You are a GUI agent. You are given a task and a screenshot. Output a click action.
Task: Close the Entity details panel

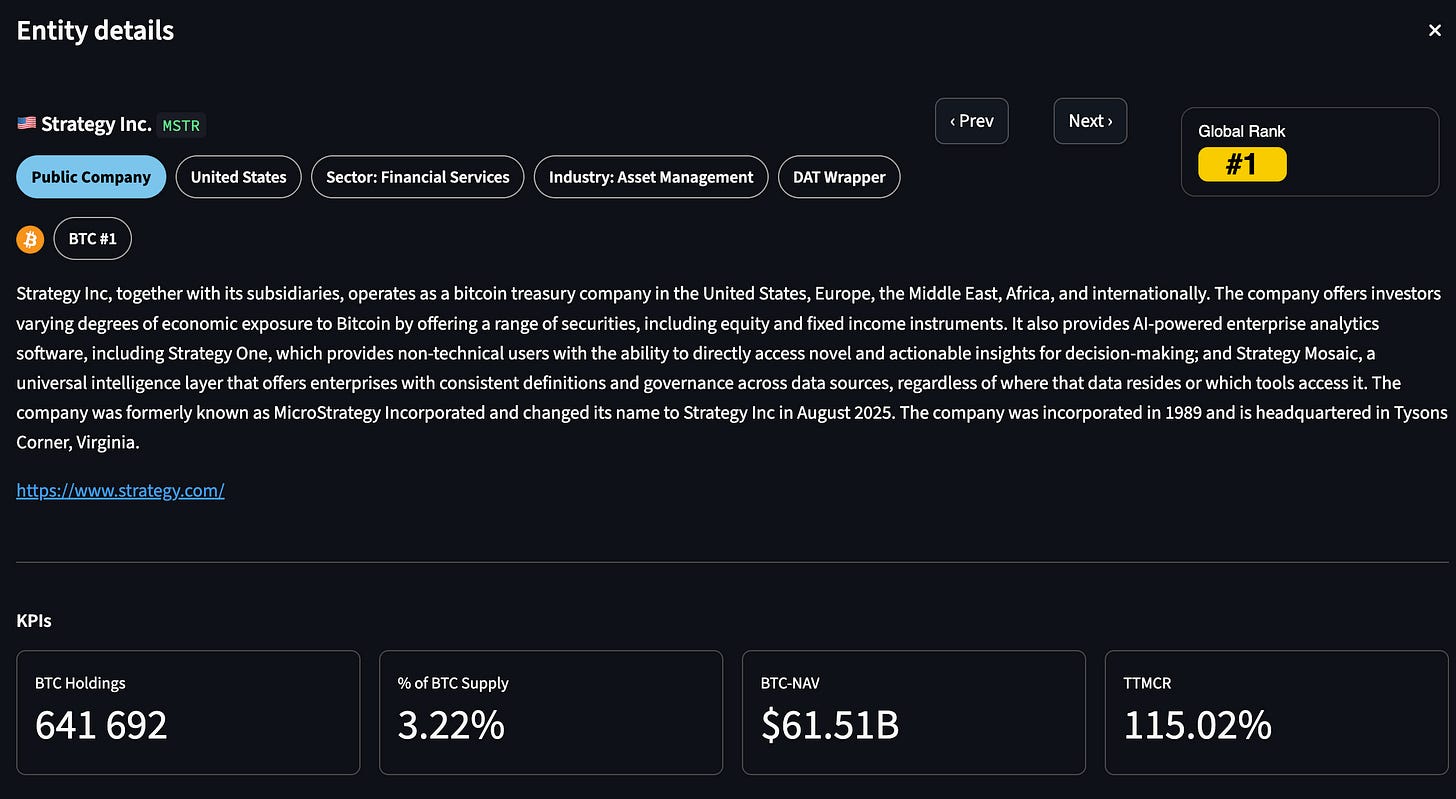(x=1435, y=31)
